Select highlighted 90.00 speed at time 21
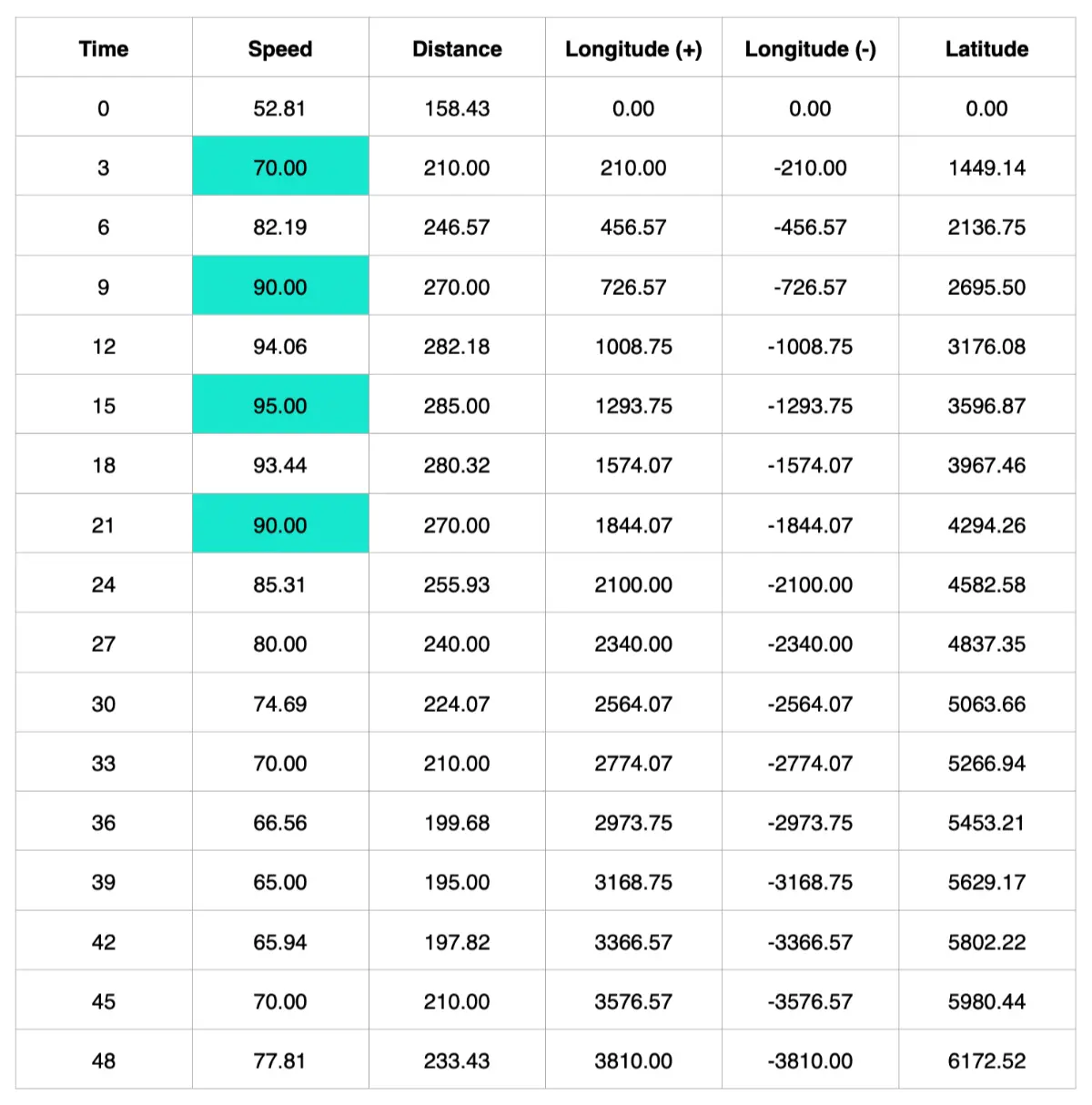Screen dimensions: 1092x1105 [280, 525]
